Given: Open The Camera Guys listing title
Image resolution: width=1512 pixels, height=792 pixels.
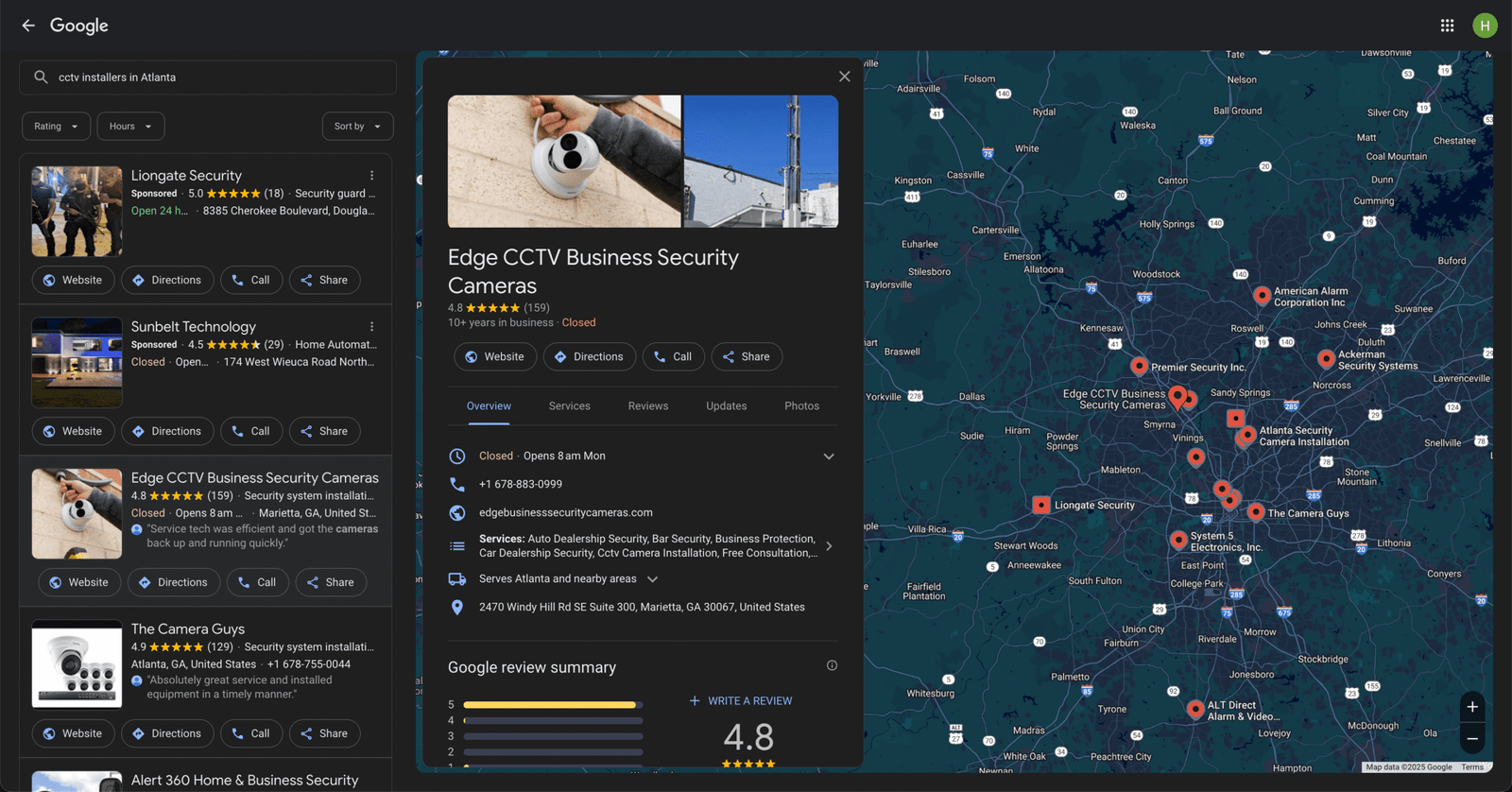Looking at the screenshot, I should 188,629.
